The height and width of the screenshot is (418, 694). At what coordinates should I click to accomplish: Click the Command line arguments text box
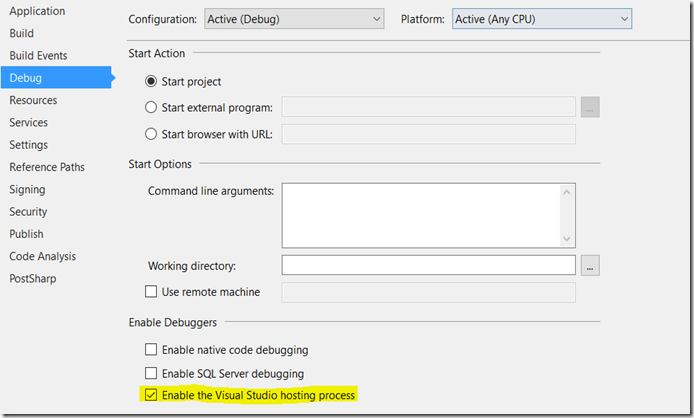point(420,214)
